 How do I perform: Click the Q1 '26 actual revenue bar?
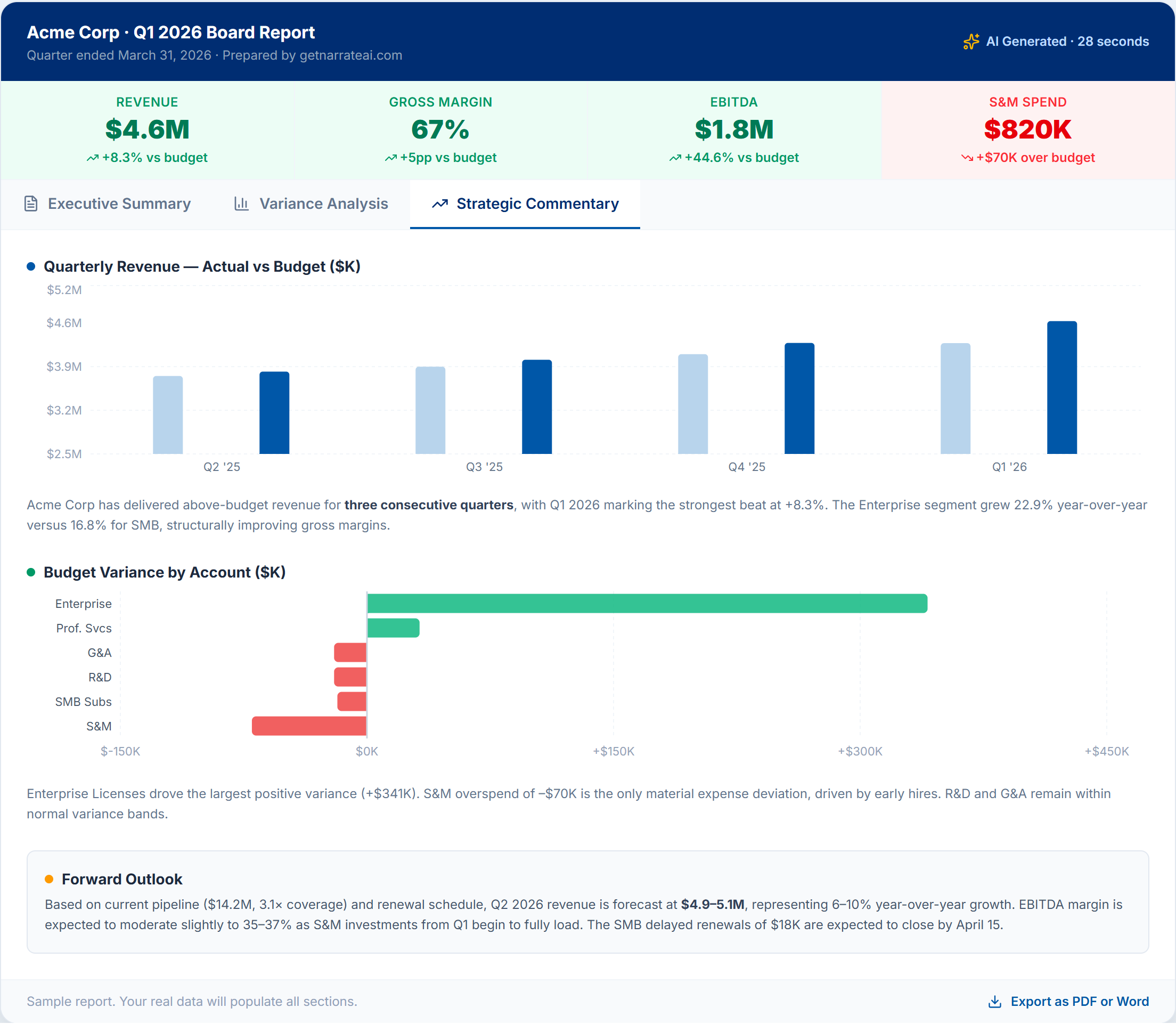click(x=1062, y=388)
